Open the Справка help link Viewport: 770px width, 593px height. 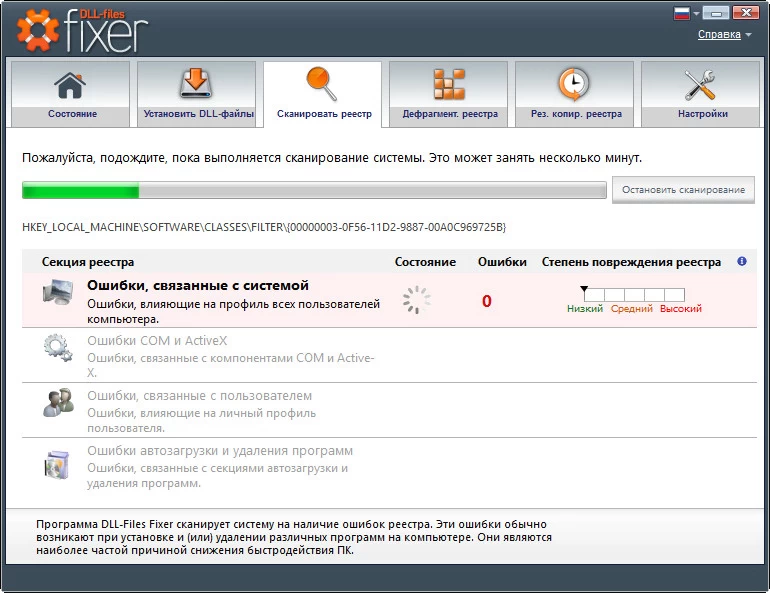pos(719,35)
